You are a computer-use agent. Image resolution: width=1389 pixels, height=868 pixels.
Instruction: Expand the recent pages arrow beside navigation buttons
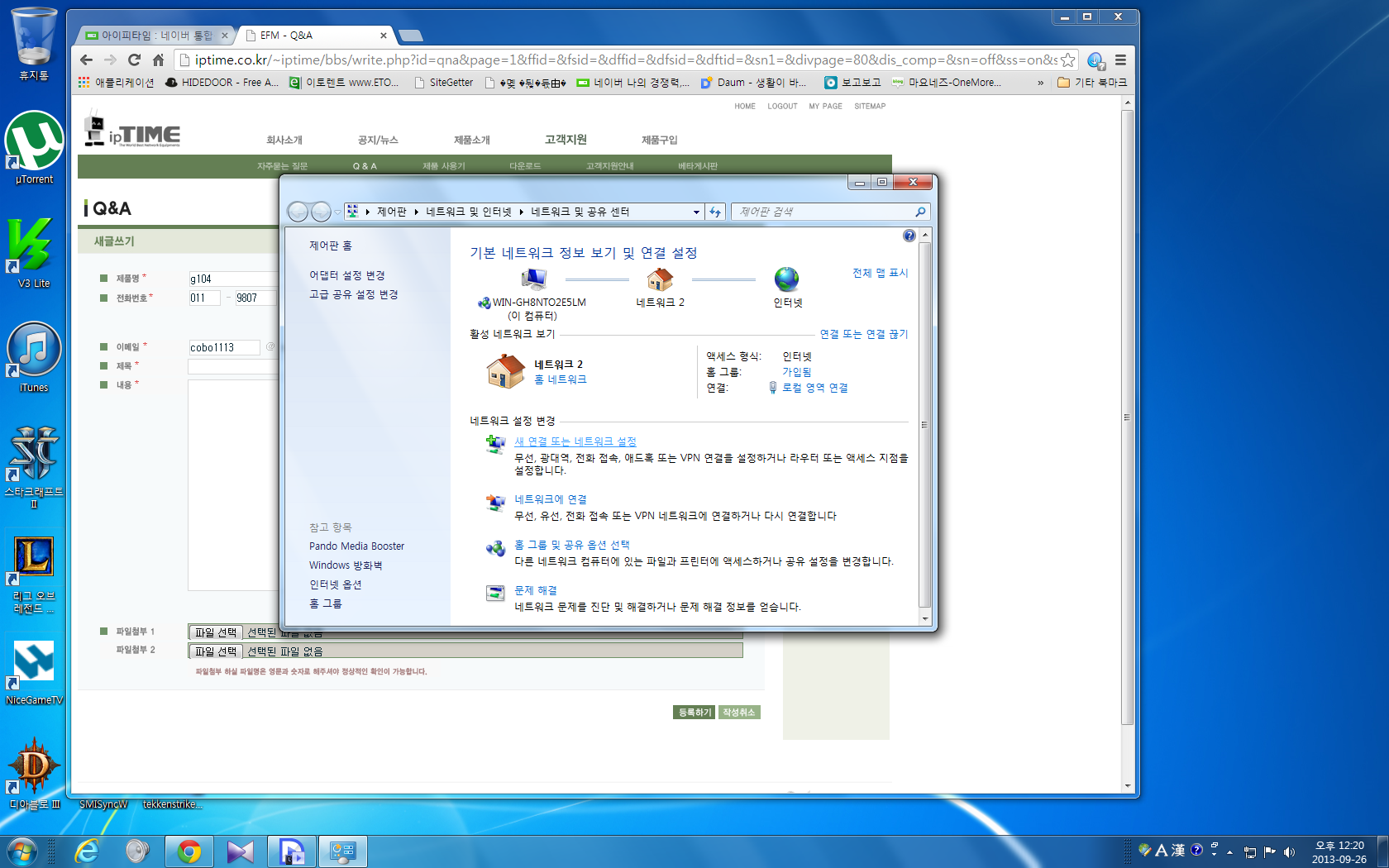[x=338, y=212]
